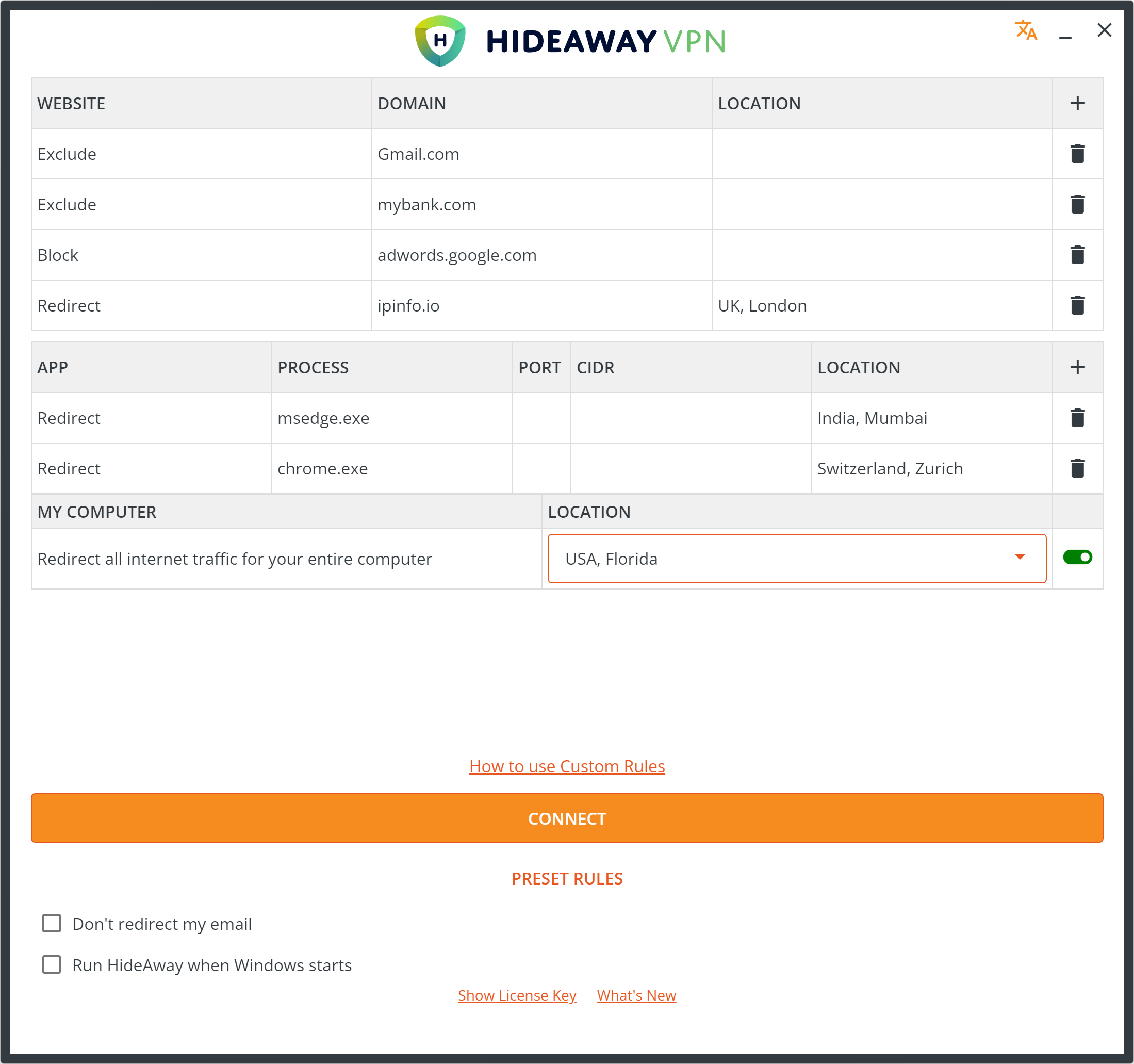This screenshot has width=1134, height=1064.
Task: Remove the ipinfo.io redirect rule
Action: tap(1077, 305)
